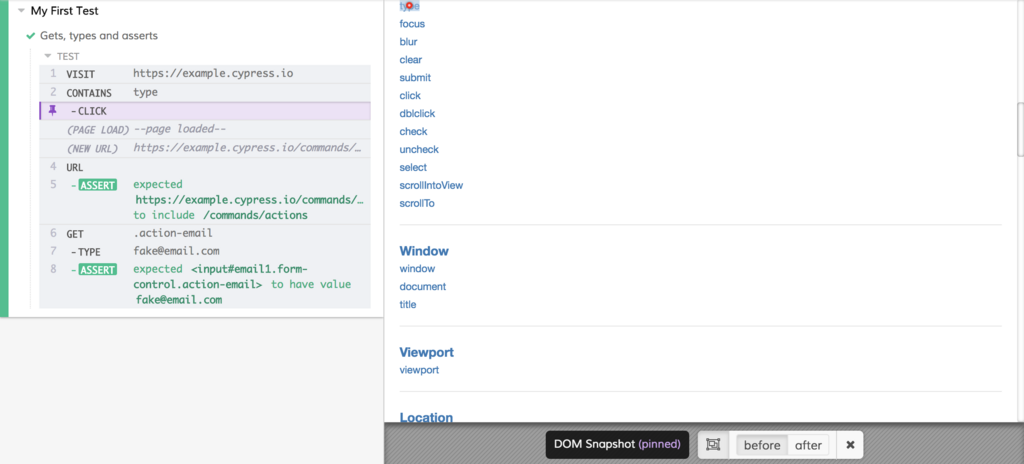1024x464 pixels.
Task: Select the pinned CLICK command row
Action: 205,111
